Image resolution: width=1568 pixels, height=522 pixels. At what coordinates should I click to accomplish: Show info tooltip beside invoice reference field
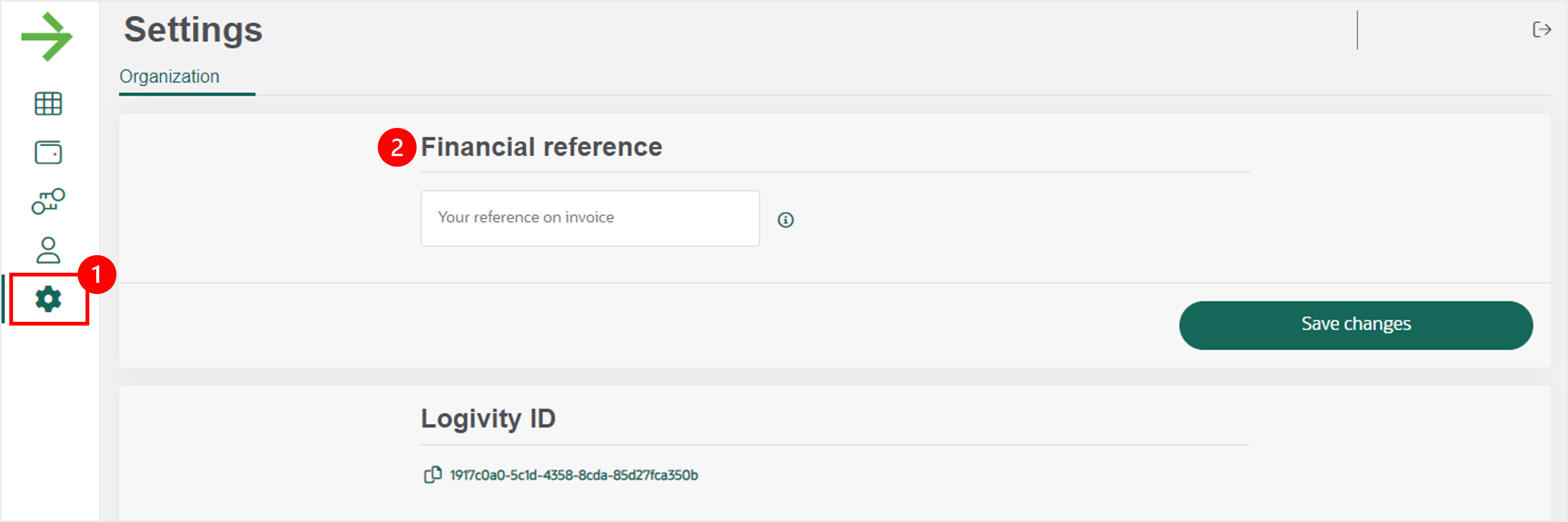click(x=785, y=220)
